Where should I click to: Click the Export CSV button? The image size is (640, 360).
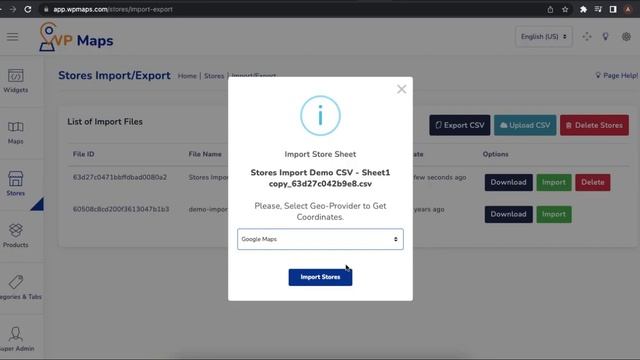tap(460, 125)
